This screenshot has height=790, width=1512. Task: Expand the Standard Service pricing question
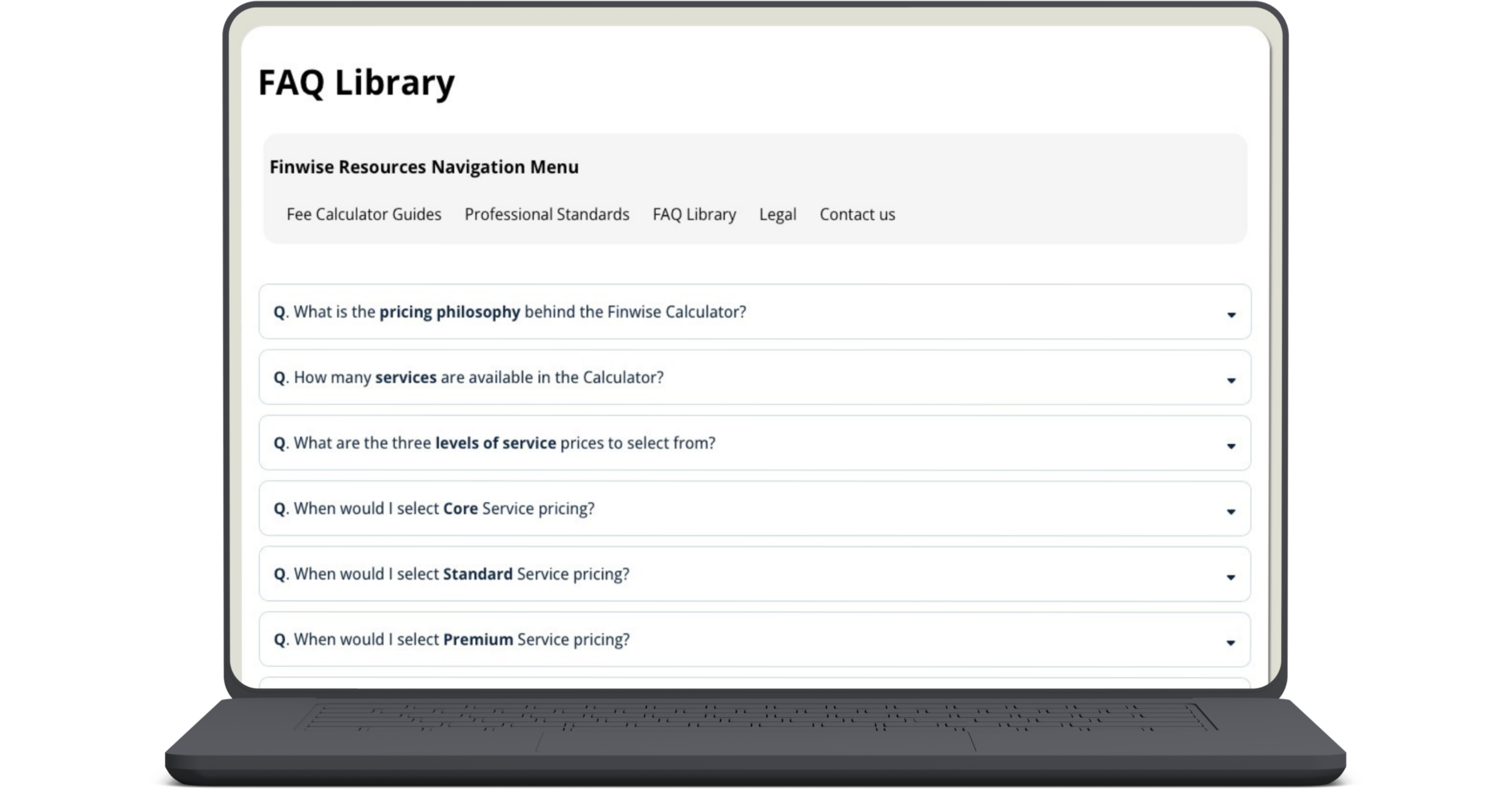(750, 574)
